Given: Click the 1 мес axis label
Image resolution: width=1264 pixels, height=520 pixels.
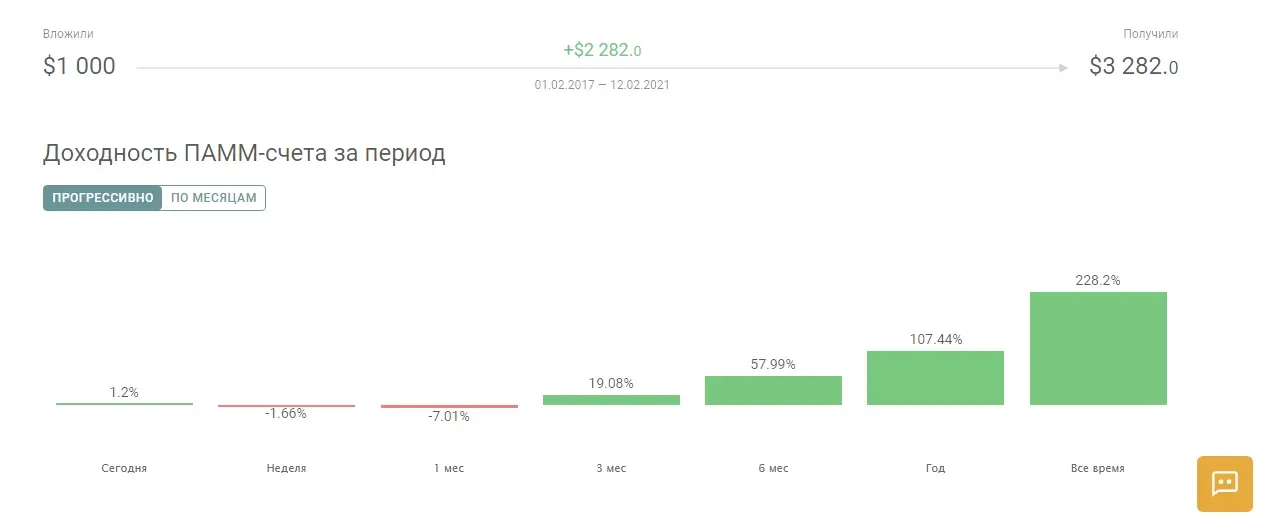Looking at the screenshot, I should [449, 468].
